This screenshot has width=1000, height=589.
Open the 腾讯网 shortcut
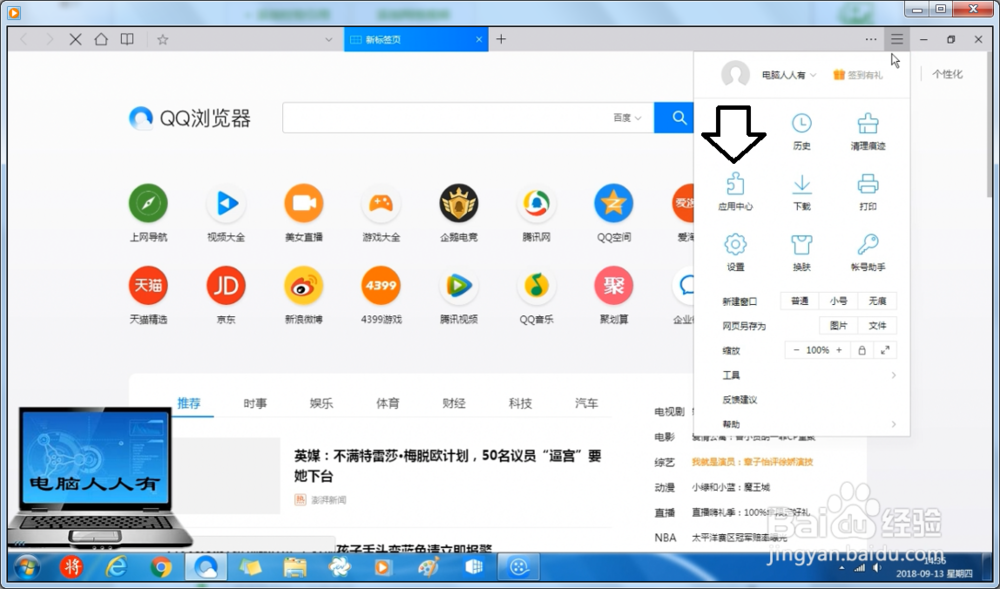(536, 213)
